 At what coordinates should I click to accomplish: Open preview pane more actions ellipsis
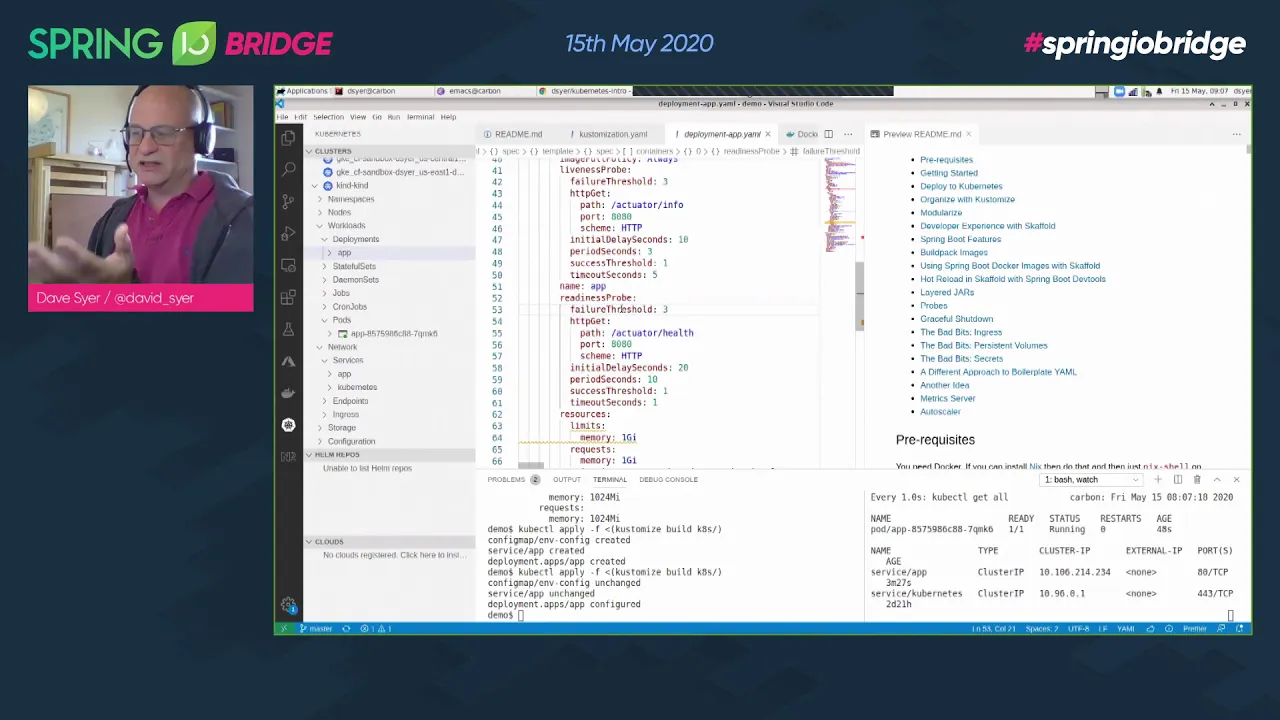click(1236, 134)
